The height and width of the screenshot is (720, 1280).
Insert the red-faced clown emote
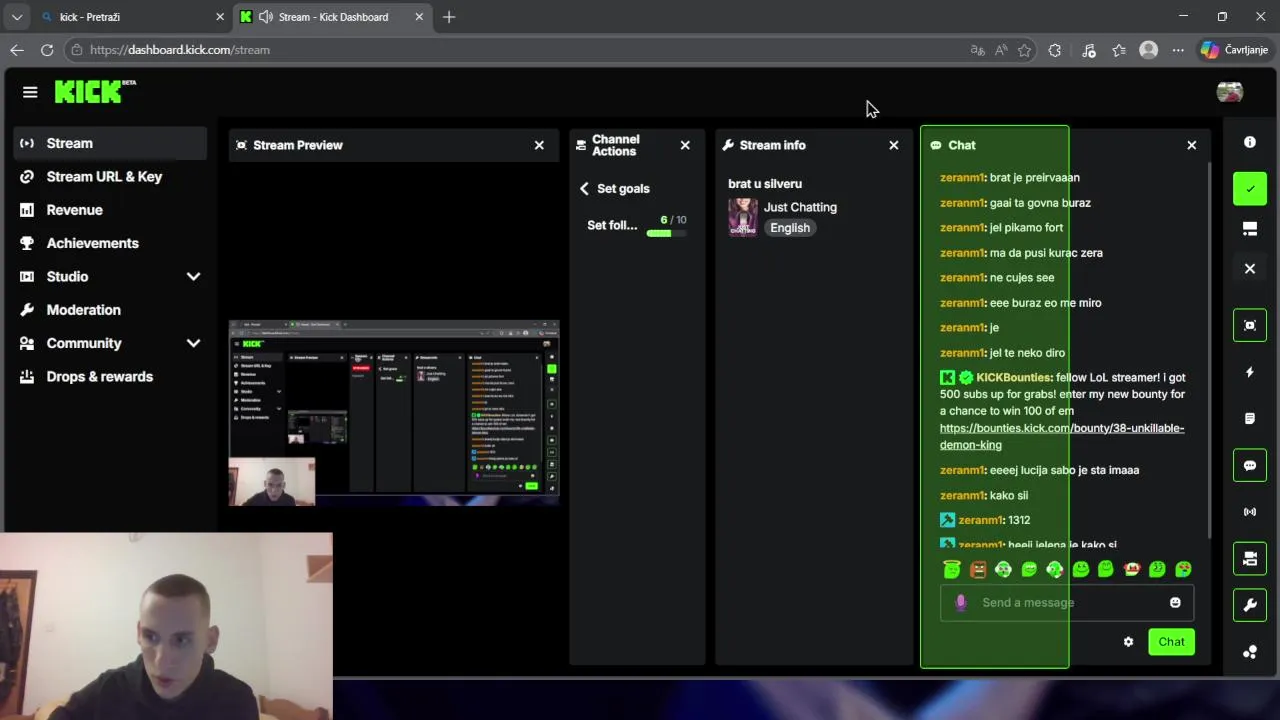(1132, 569)
